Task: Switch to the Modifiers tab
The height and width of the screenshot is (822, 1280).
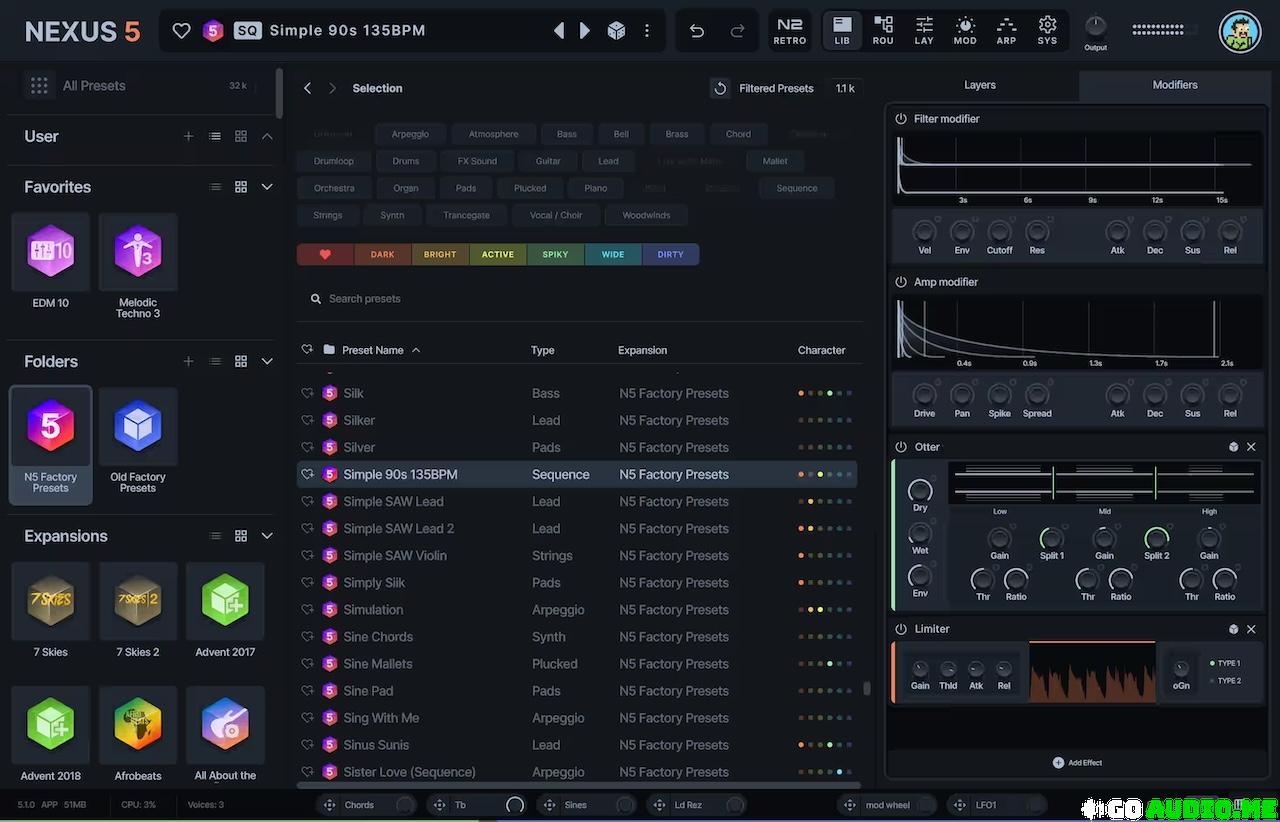Action: [1175, 85]
